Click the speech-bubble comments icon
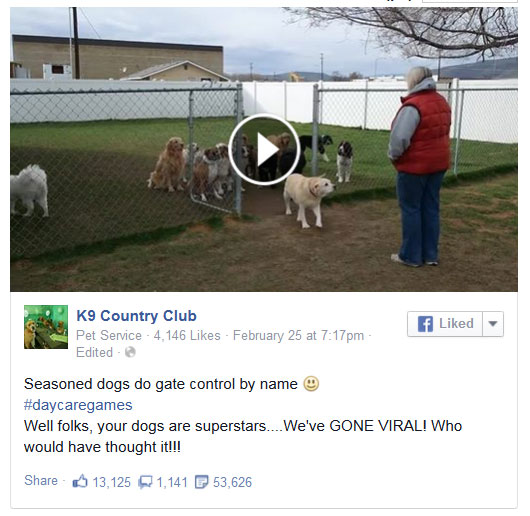This screenshot has height=516, width=530. tap(145, 482)
